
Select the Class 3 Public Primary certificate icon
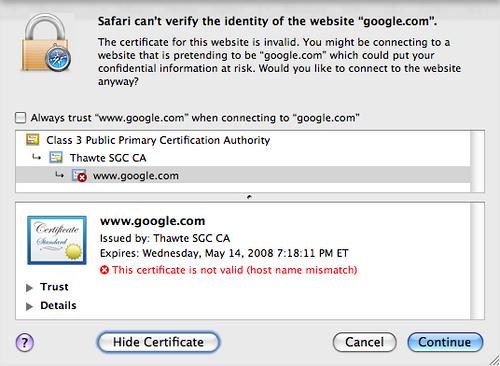33,140
